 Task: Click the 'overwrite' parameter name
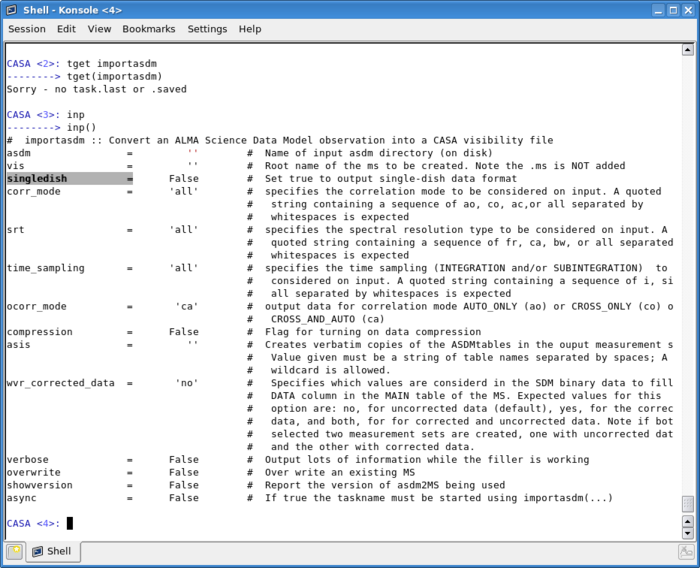[33, 472]
